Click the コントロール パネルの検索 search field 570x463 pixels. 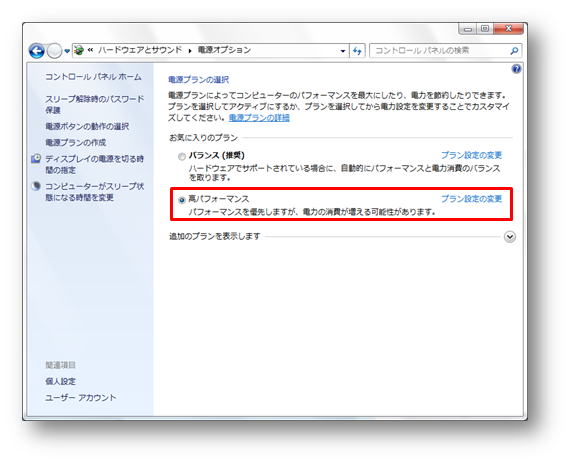pos(445,51)
